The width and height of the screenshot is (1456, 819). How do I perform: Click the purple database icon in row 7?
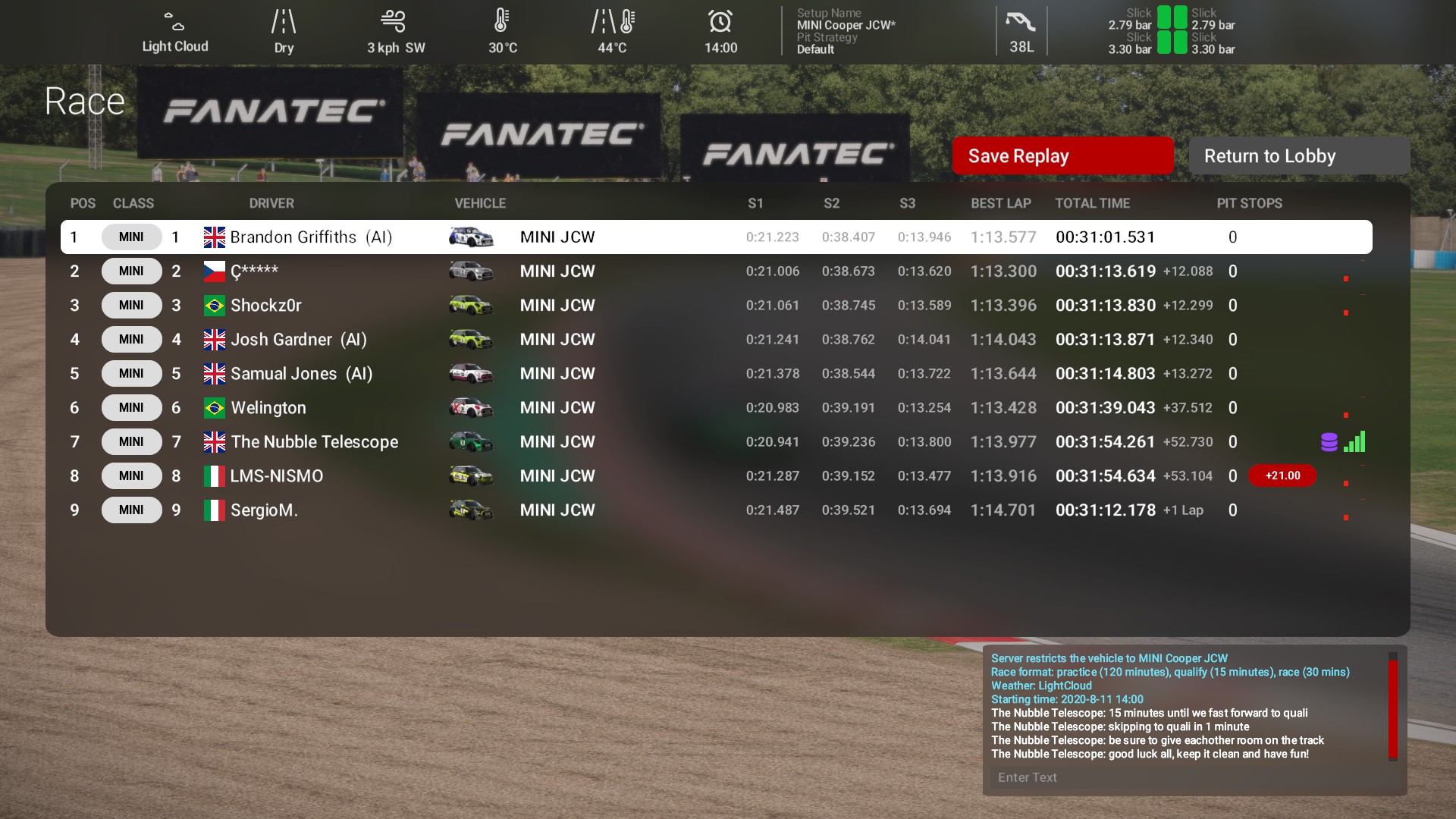pos(1329,442)
